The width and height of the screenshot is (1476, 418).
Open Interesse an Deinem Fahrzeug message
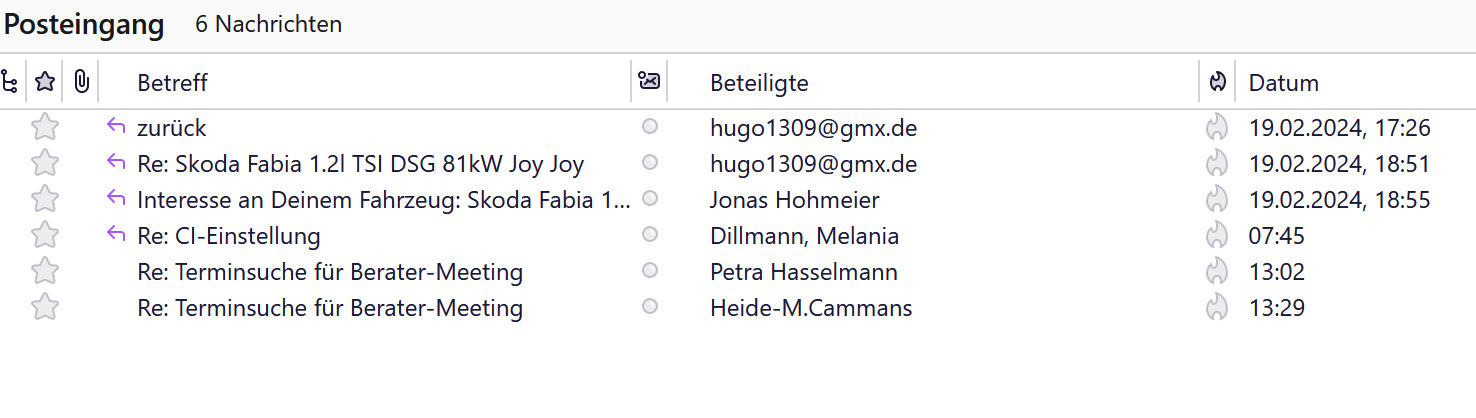point(383,200)
